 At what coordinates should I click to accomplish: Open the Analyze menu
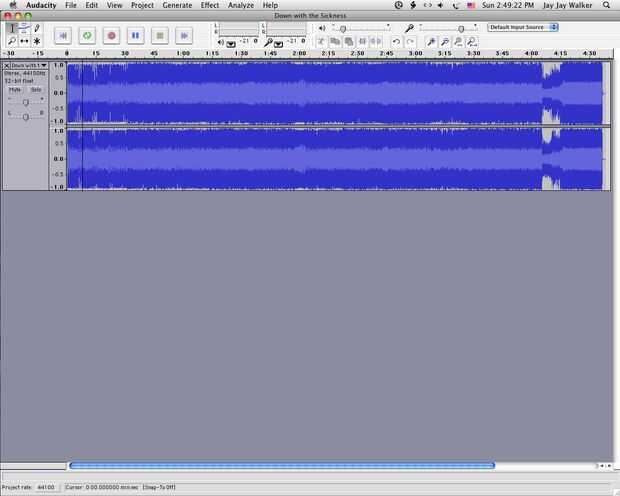tap(241, 5)
